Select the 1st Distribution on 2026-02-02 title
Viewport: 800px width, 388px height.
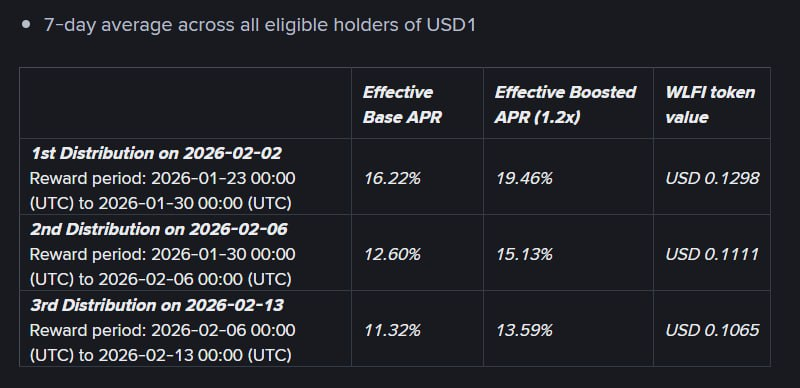tap(156, 153)
